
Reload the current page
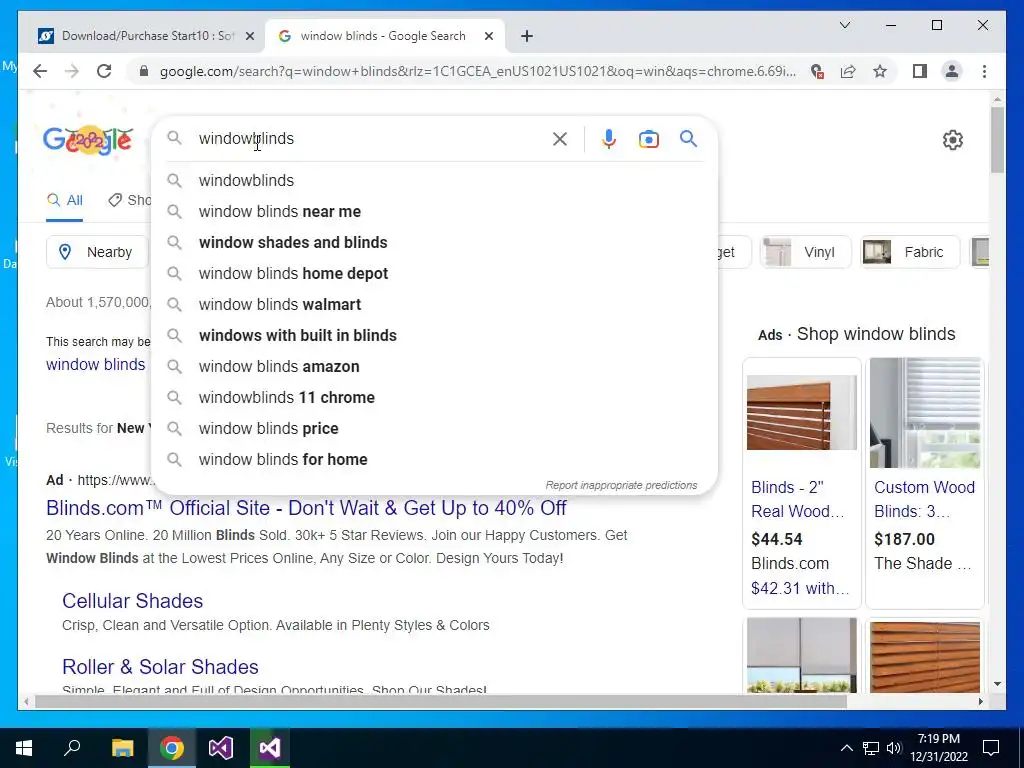click(104, 71)
